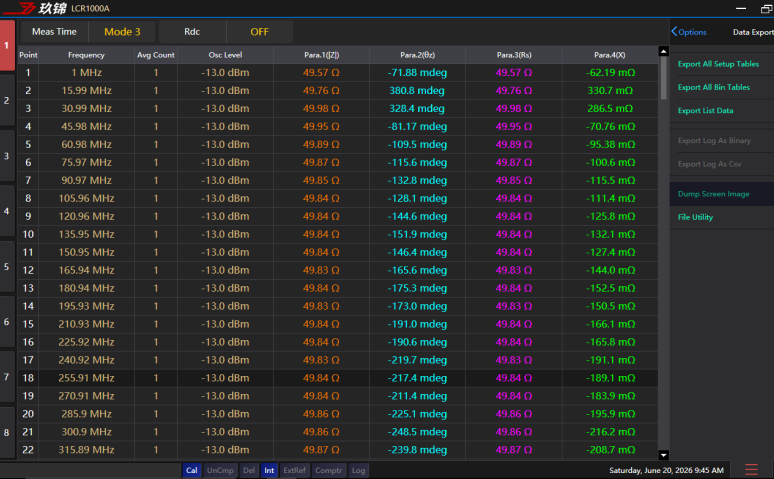
Task: Click Export All Bin Tables
Action: pos(714,87)
